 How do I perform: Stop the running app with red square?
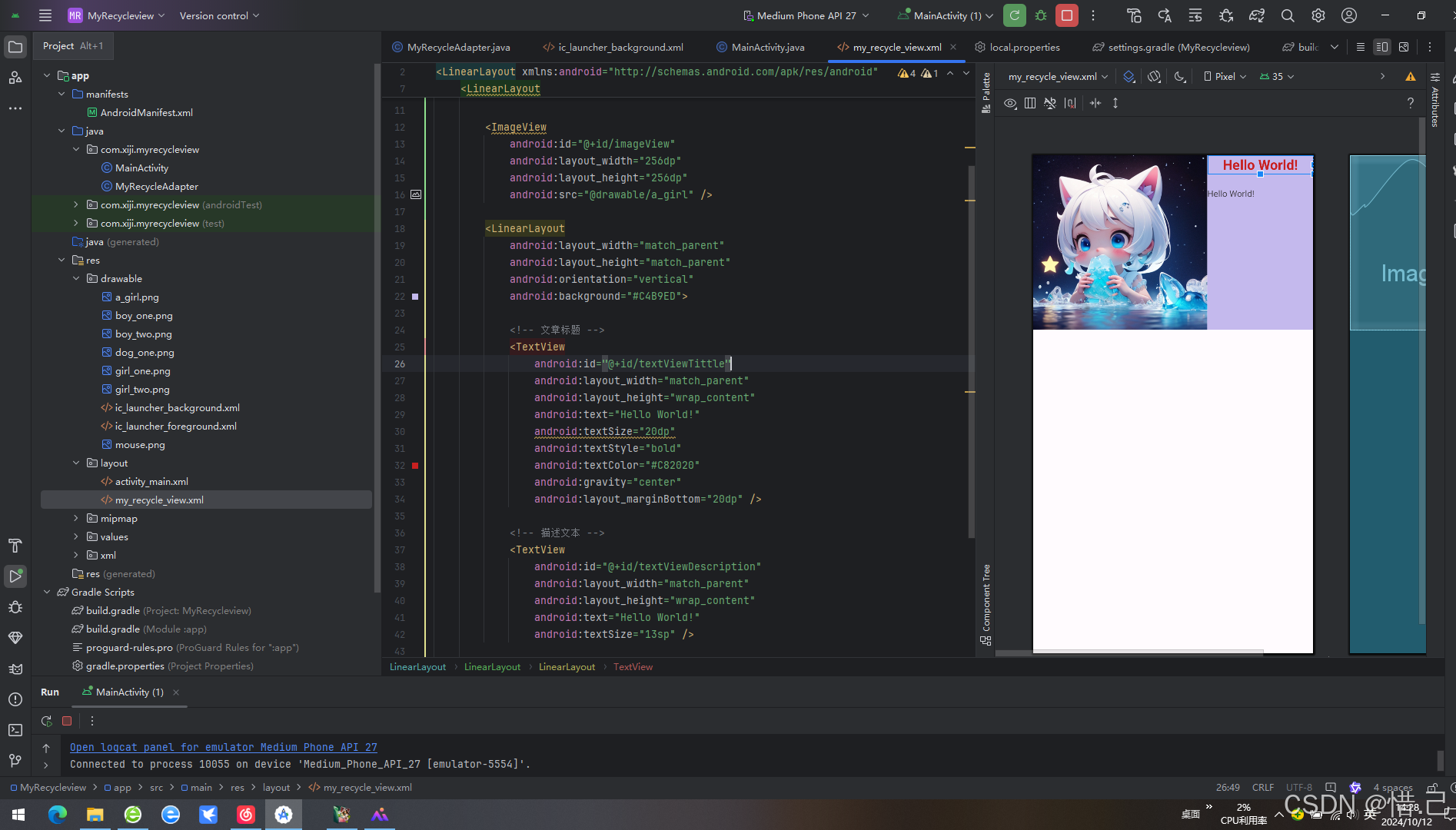pos(1067,15)
